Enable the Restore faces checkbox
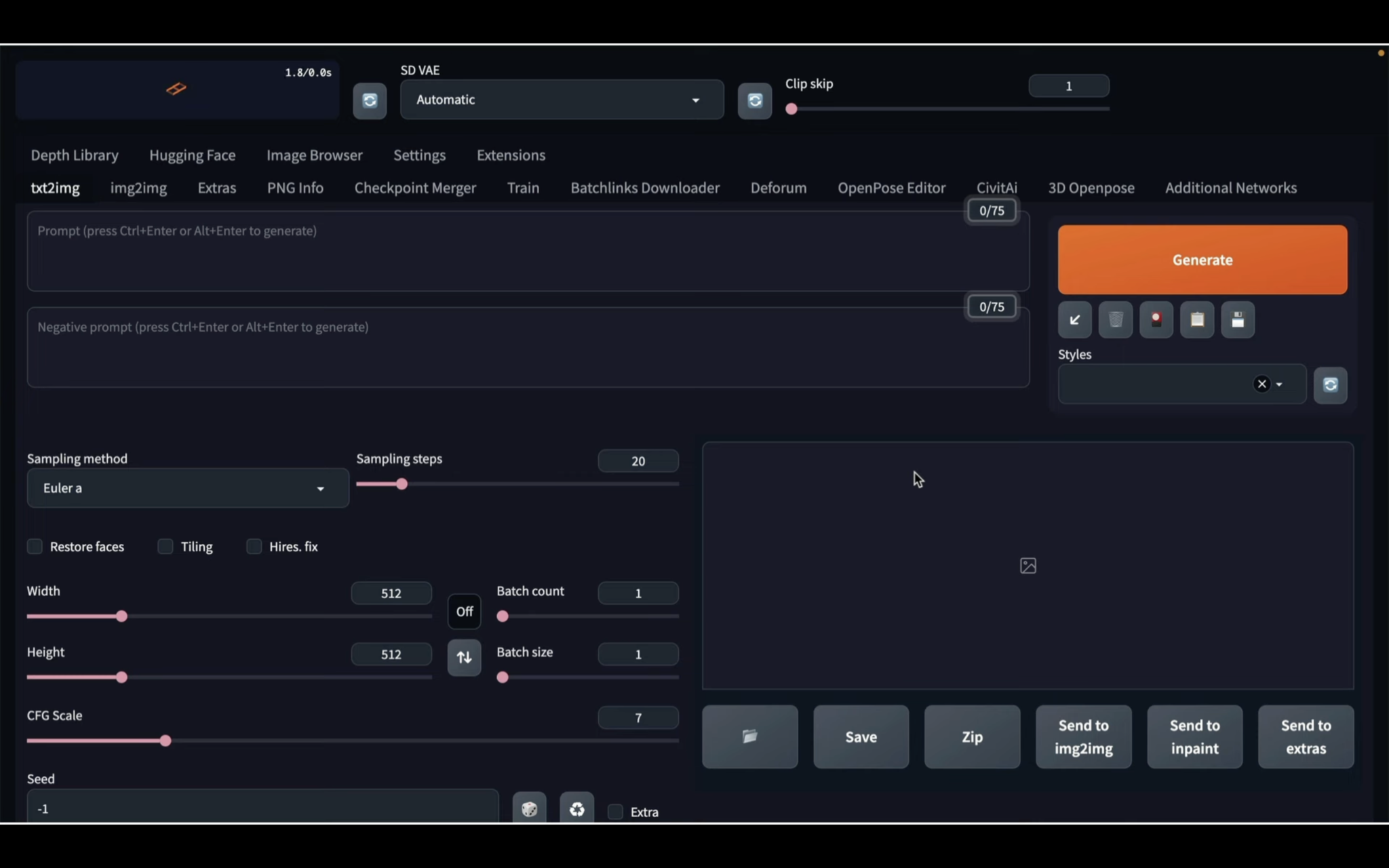This screenshot has height=868, width=1389. (35, 547)
